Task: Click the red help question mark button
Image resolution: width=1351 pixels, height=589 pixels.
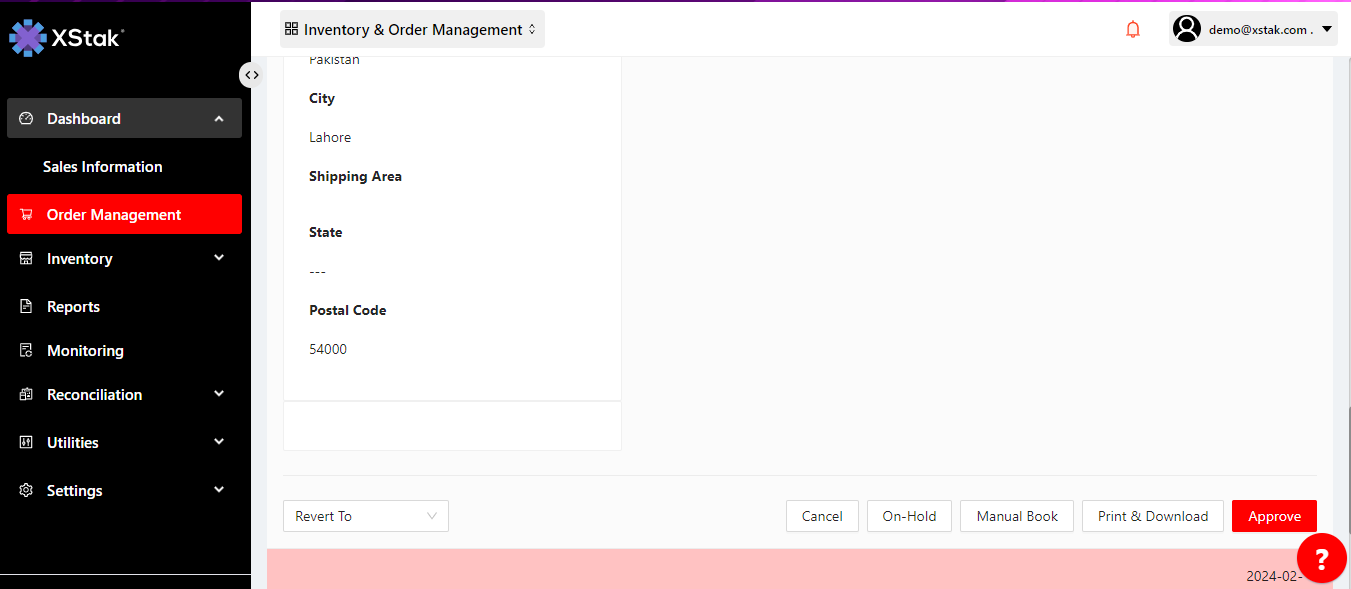Action: click(1321, 559)
